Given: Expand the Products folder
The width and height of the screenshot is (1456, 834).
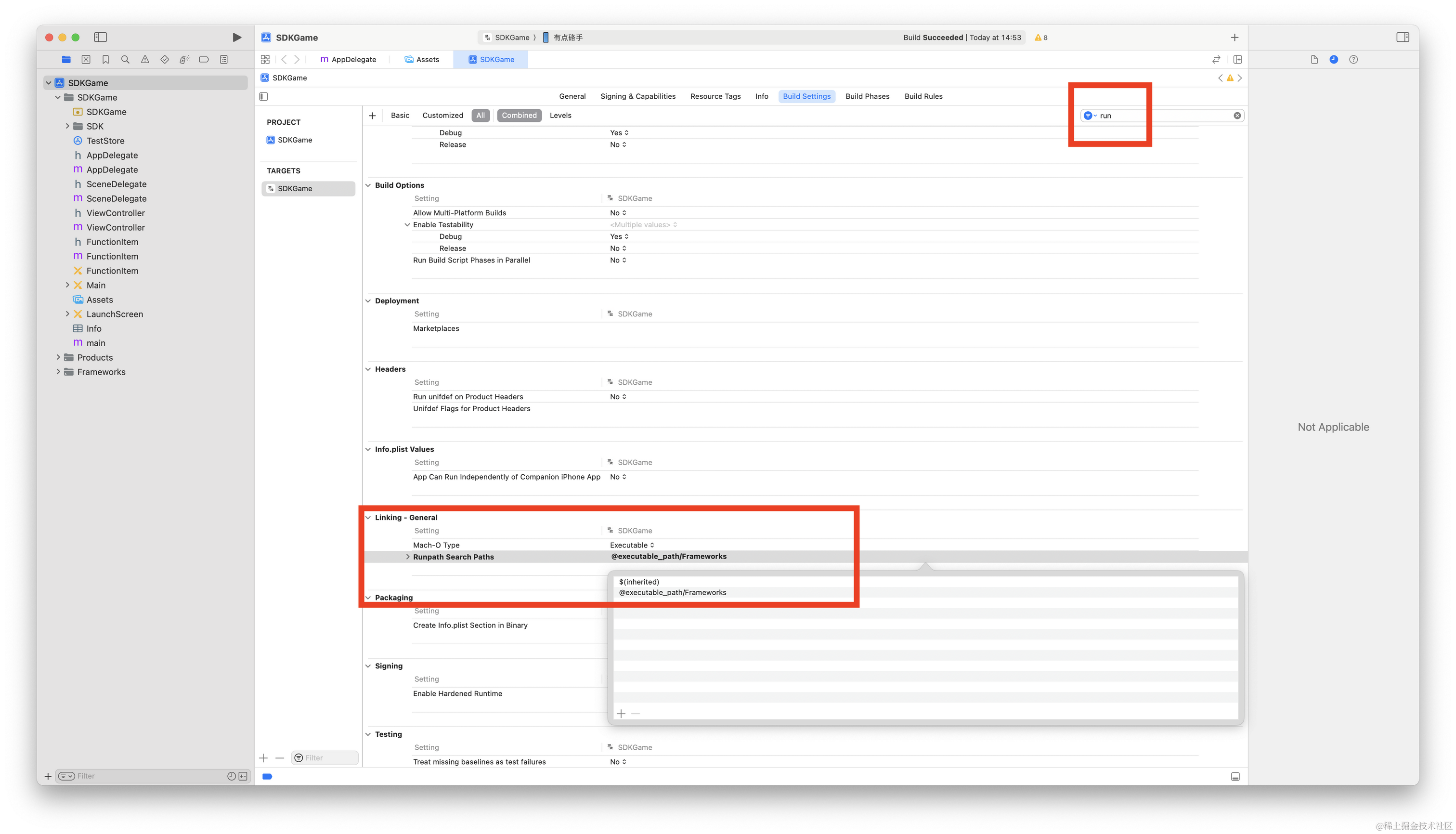Looking at the screenshot, I should click(x=58, y=357).
